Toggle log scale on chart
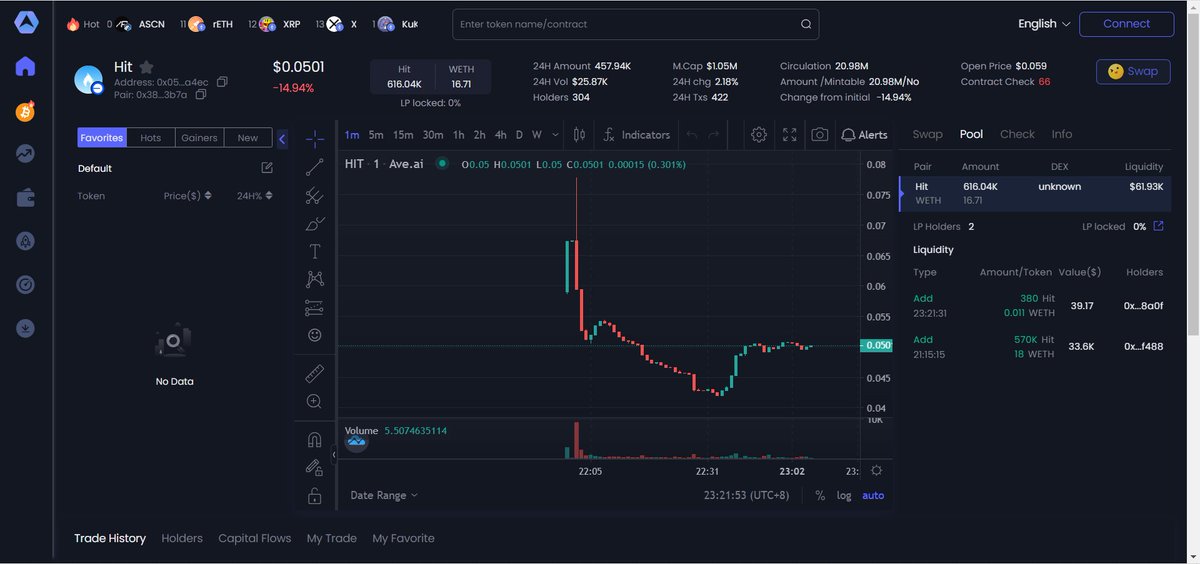1200x564 pixels. (844, 495)
